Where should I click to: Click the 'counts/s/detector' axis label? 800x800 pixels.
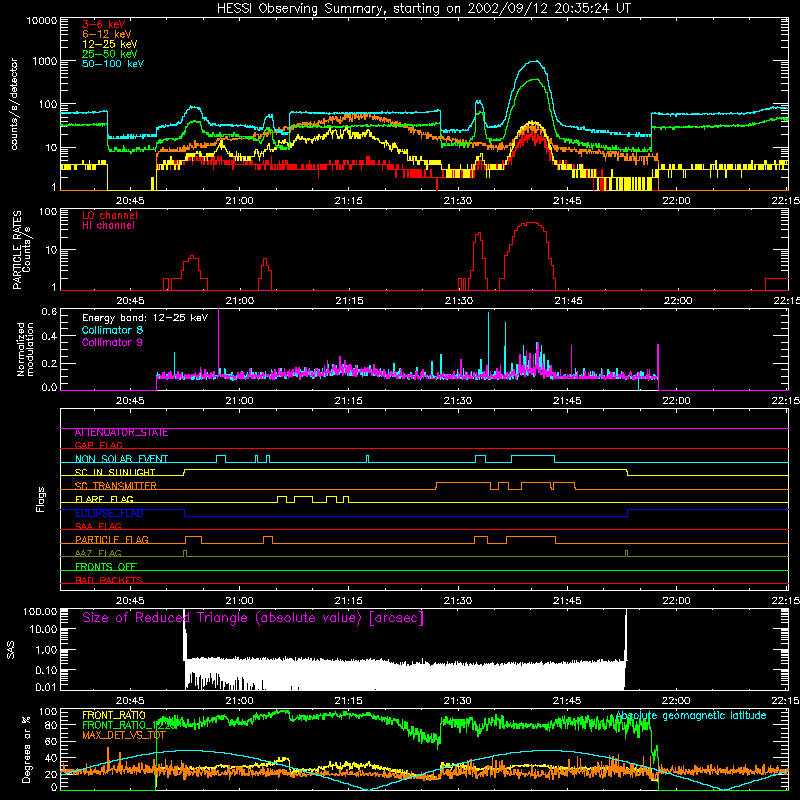coord(14,104)
